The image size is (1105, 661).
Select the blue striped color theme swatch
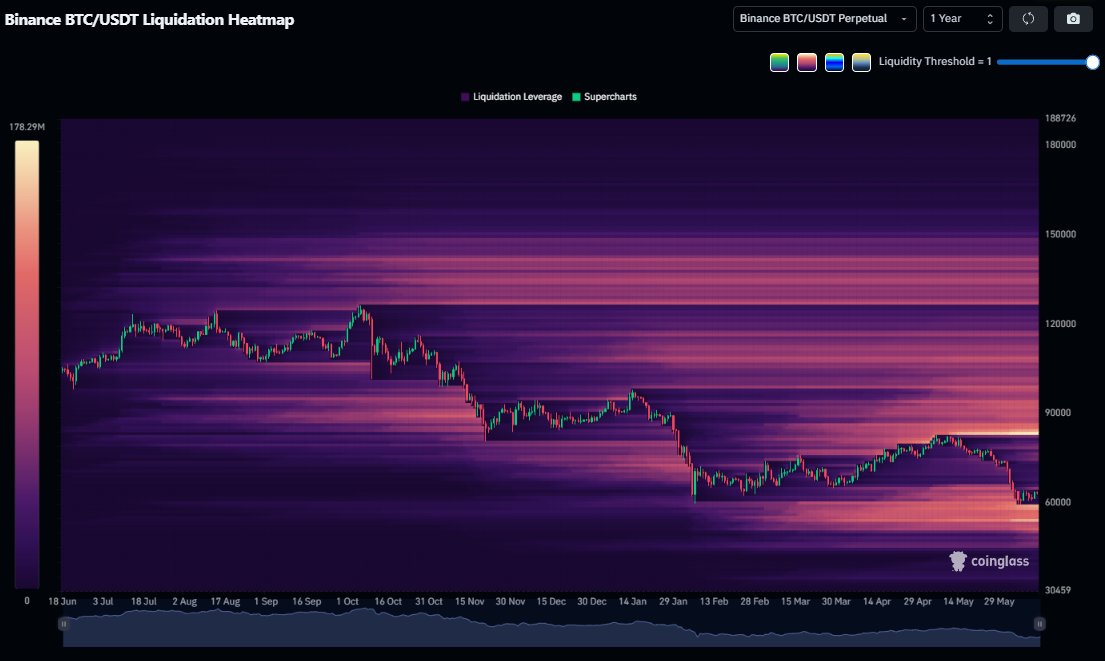tap(834, 63)
